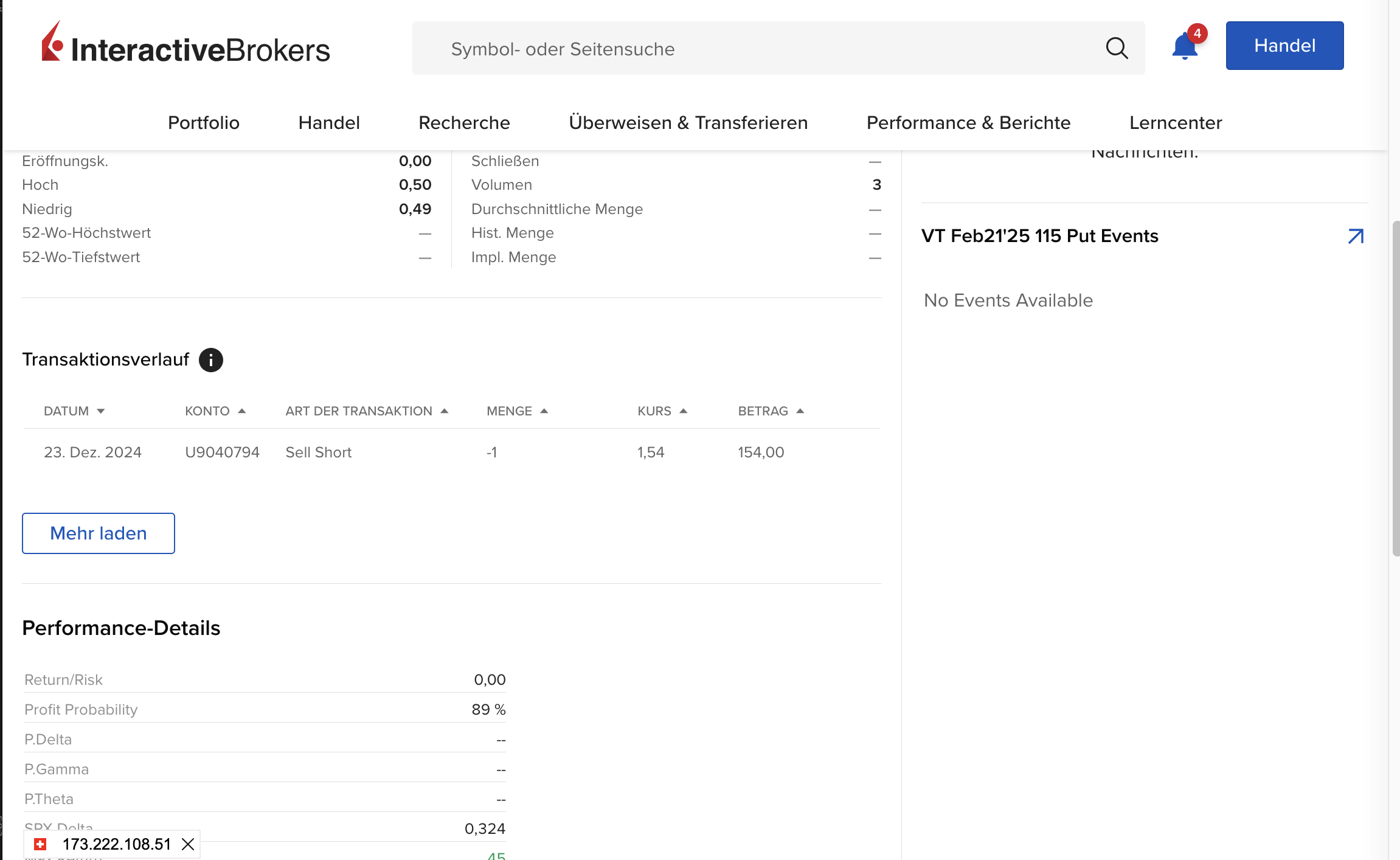Open the Handel navigation menu
Image resolution: width=1400 pixels, height=860 pixels.
(x=329, y=123)
